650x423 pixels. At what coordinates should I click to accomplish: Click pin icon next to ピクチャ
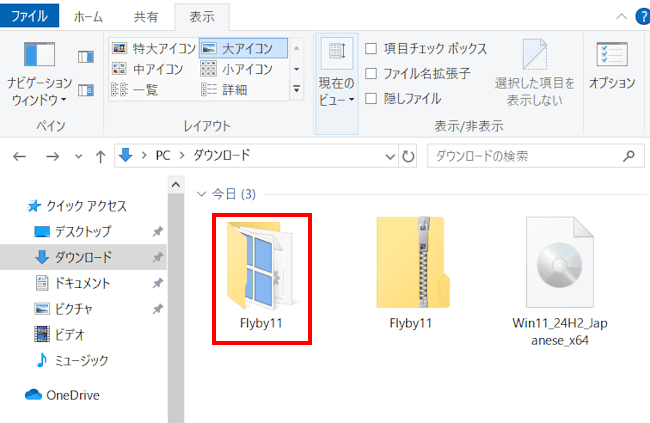coord(158,309)
